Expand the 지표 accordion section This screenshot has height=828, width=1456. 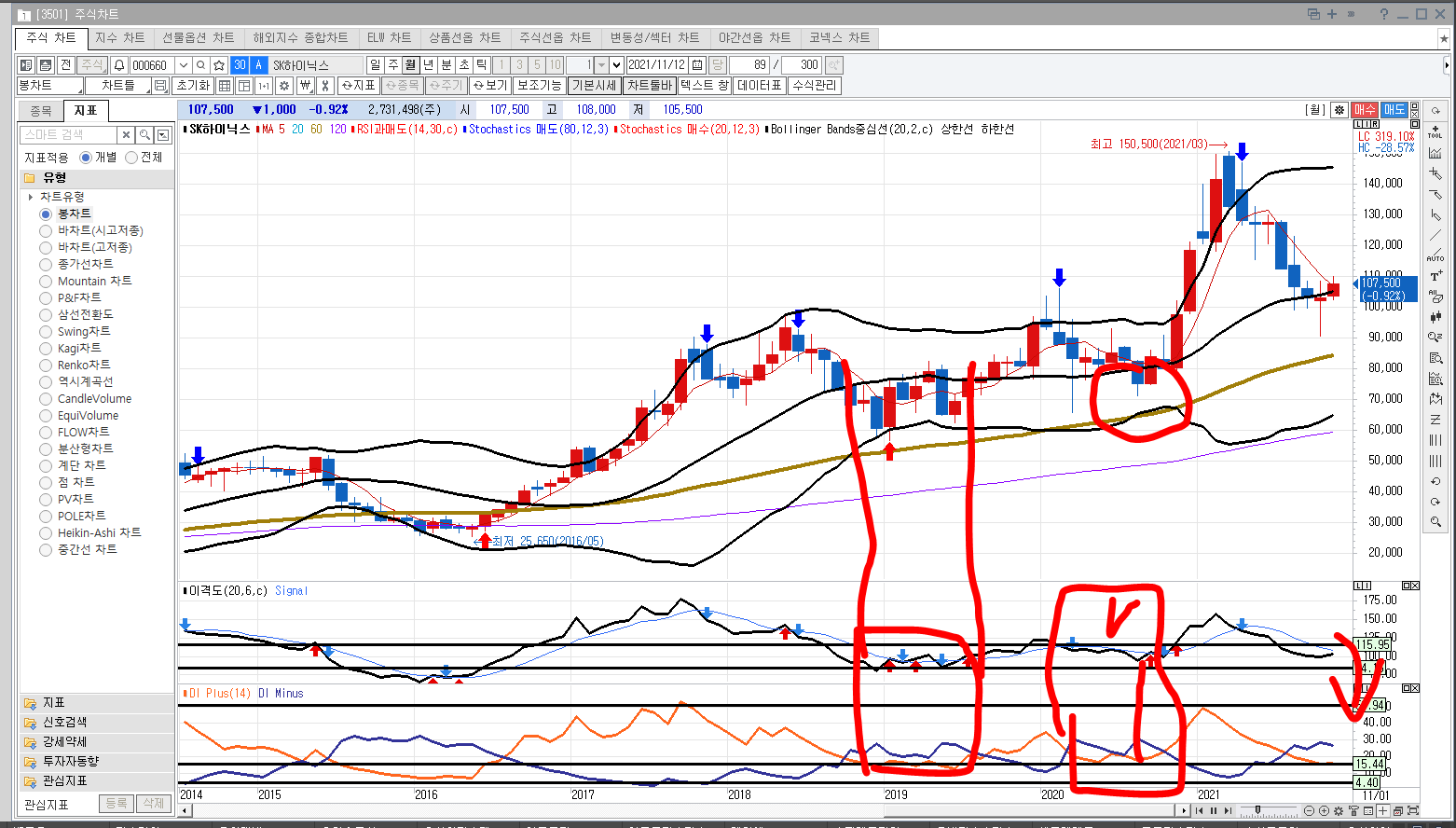96,702
